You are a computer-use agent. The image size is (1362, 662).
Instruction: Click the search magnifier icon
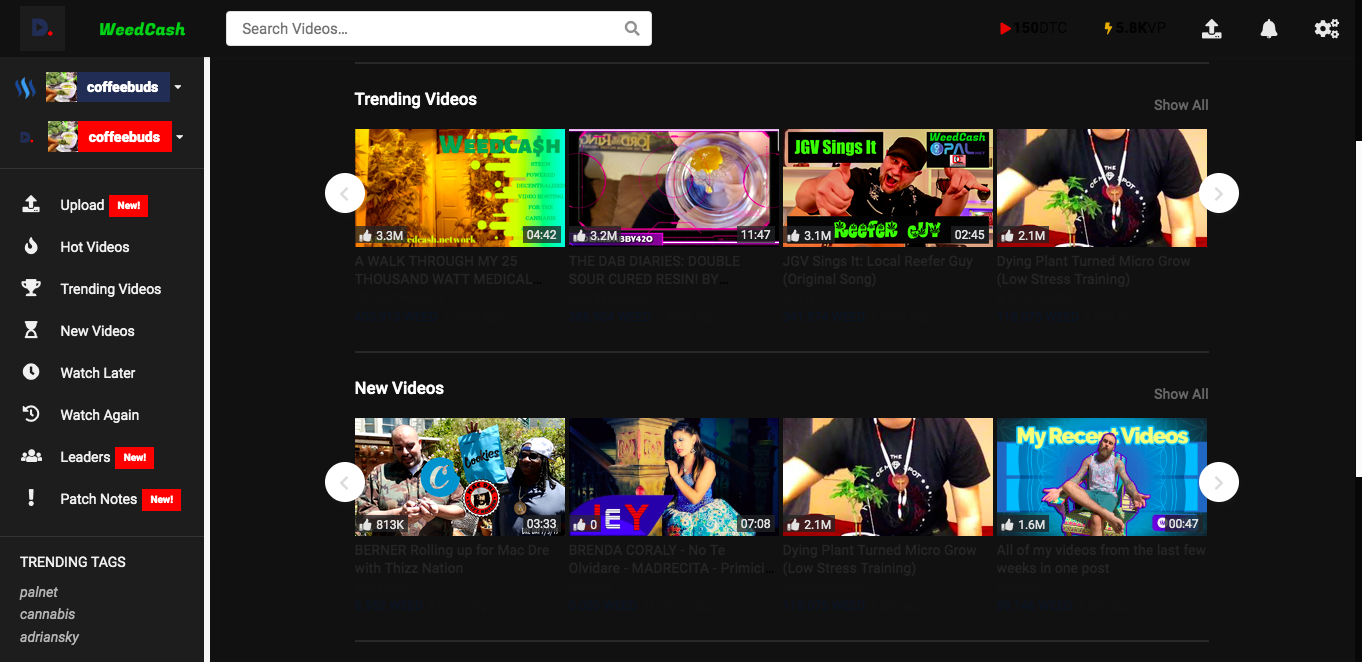(632, 29)
